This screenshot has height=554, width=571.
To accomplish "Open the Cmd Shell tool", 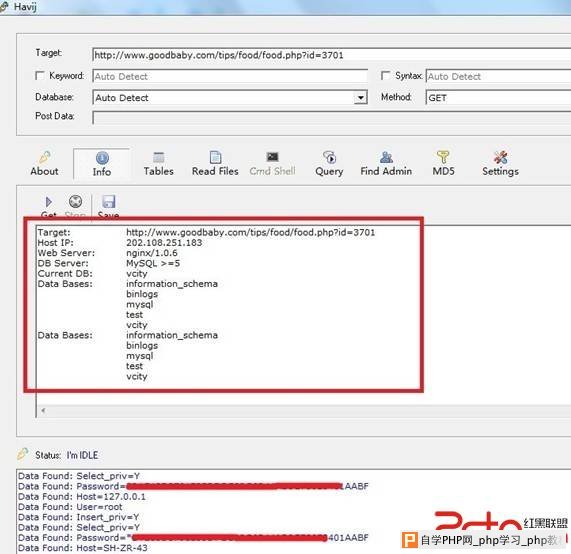I will (272, 164).
